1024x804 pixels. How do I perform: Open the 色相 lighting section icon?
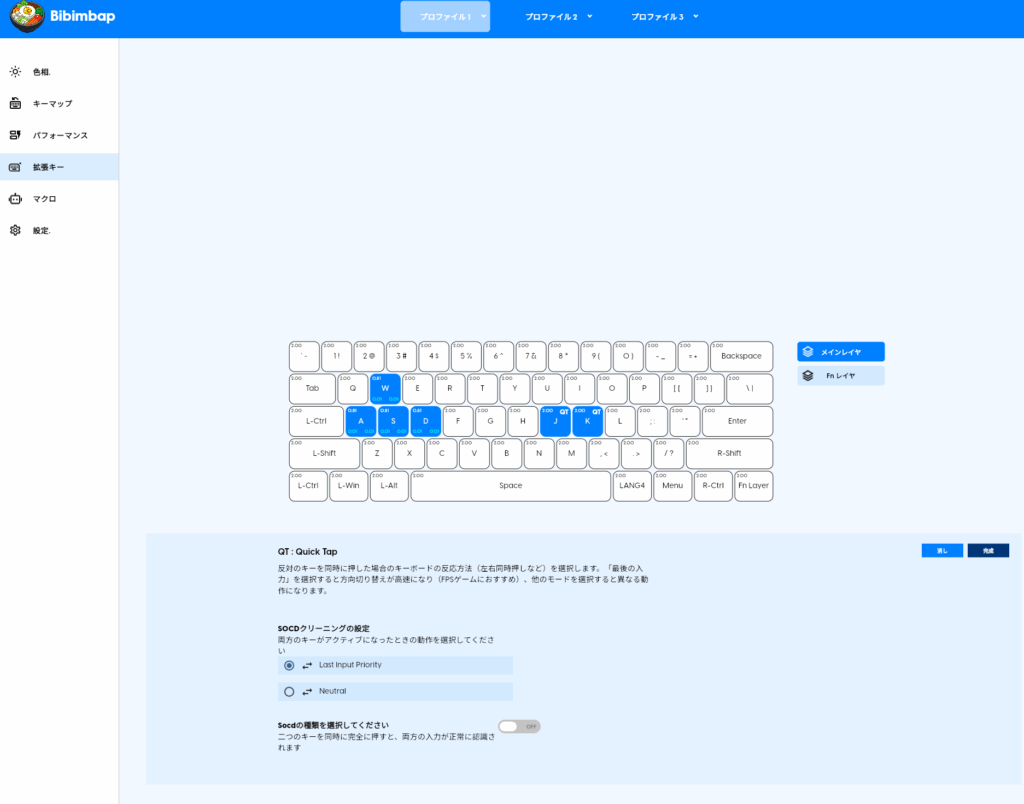tap(15, 72)
